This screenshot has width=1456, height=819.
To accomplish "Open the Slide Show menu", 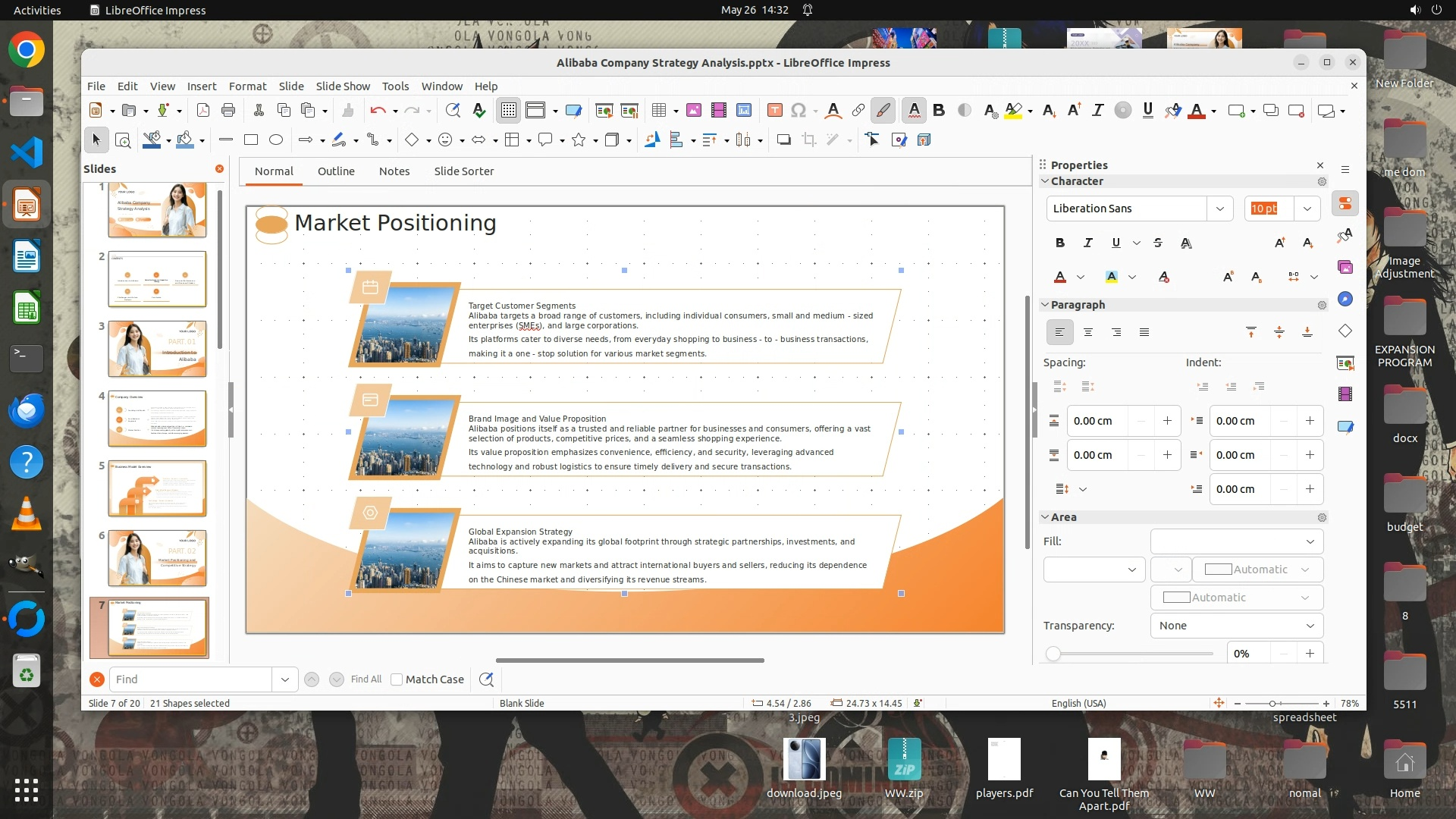I will [x=343, y=86].
